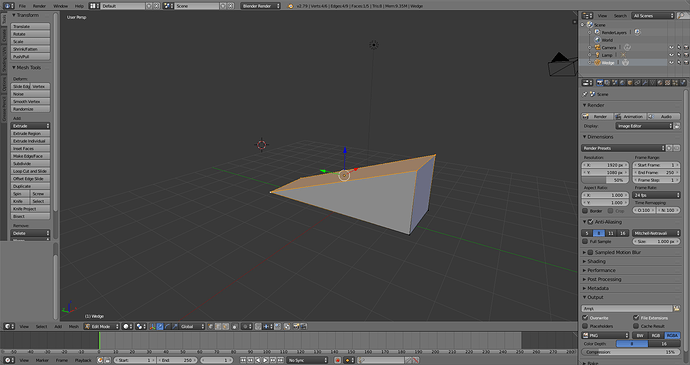690x365 pixels.
Task: Disable the Anti-Aliasing checkbox
Action: pos(591,222)
